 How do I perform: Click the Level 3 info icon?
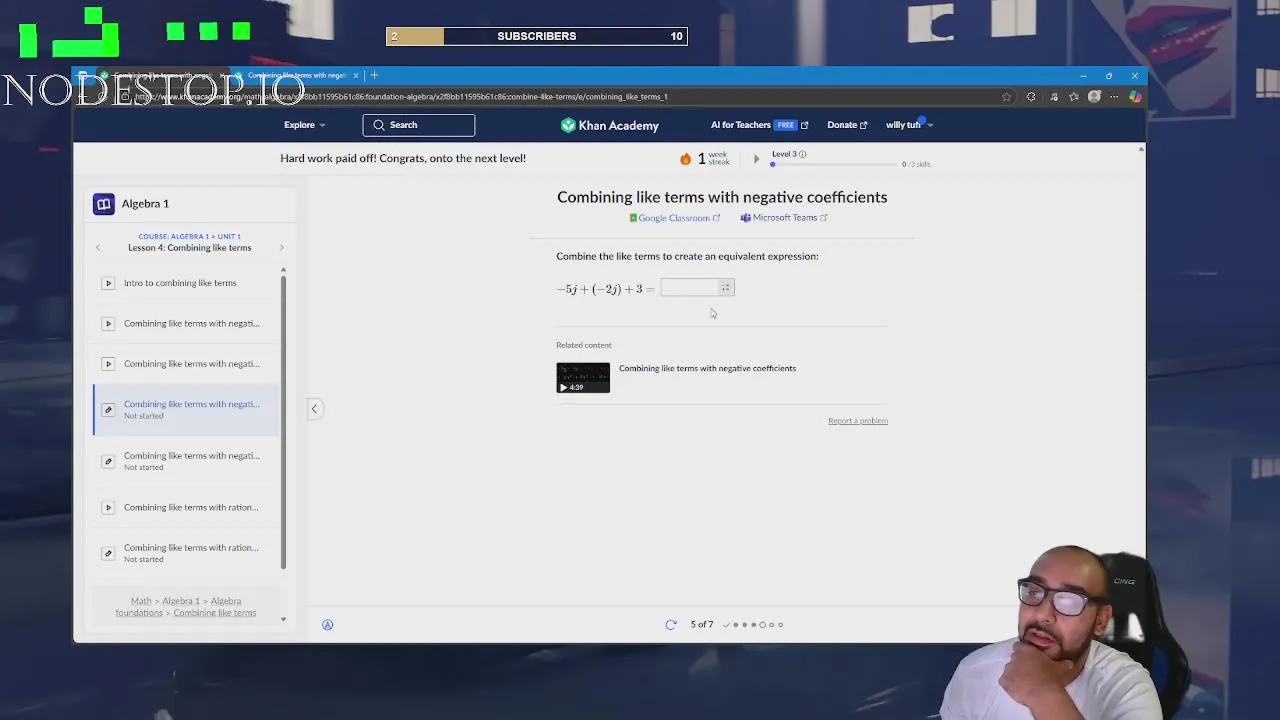(802, 154)
